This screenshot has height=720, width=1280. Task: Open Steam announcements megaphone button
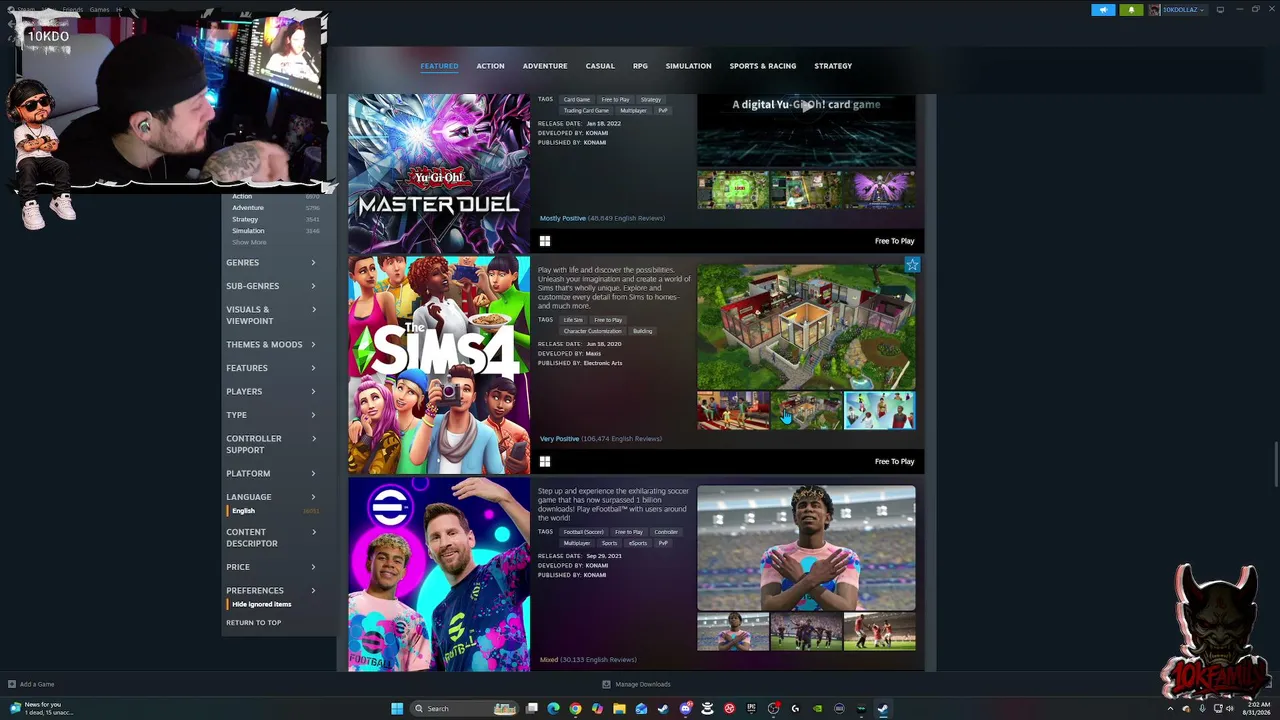(x=1103, y=10)
